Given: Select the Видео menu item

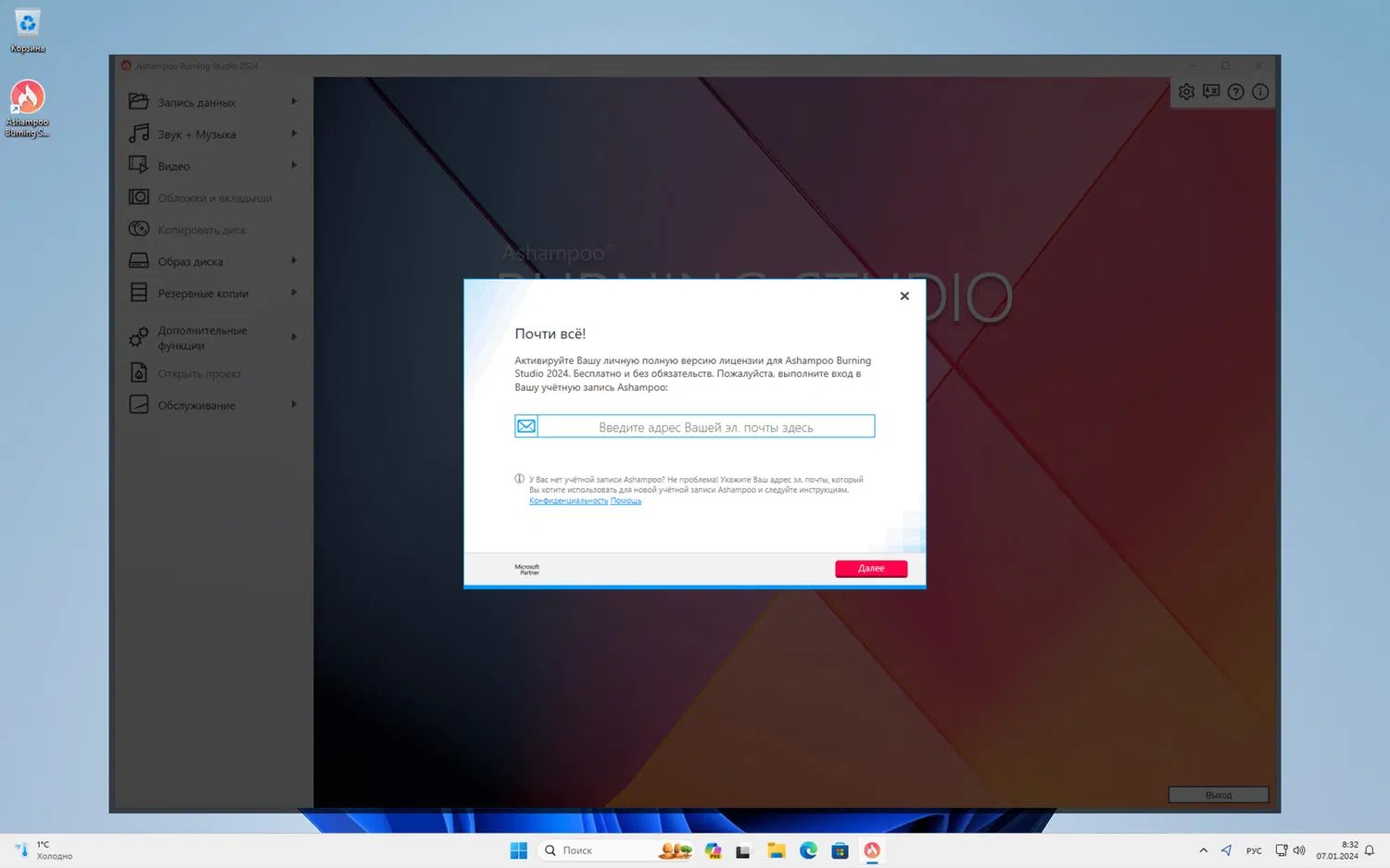Looking at the screenshot, I should point(214,166).
